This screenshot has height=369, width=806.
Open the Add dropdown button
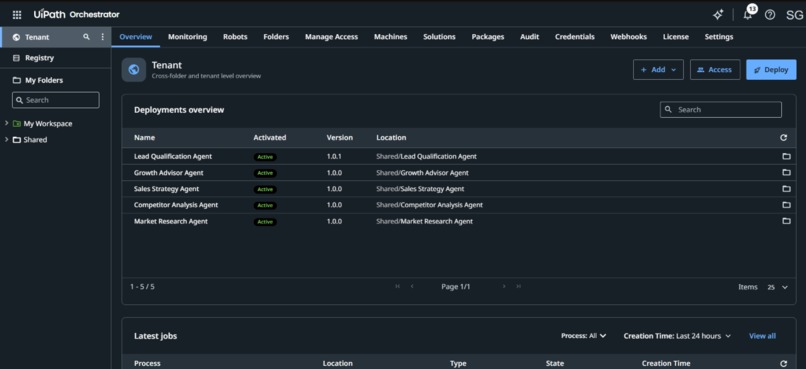pos(658,70)
